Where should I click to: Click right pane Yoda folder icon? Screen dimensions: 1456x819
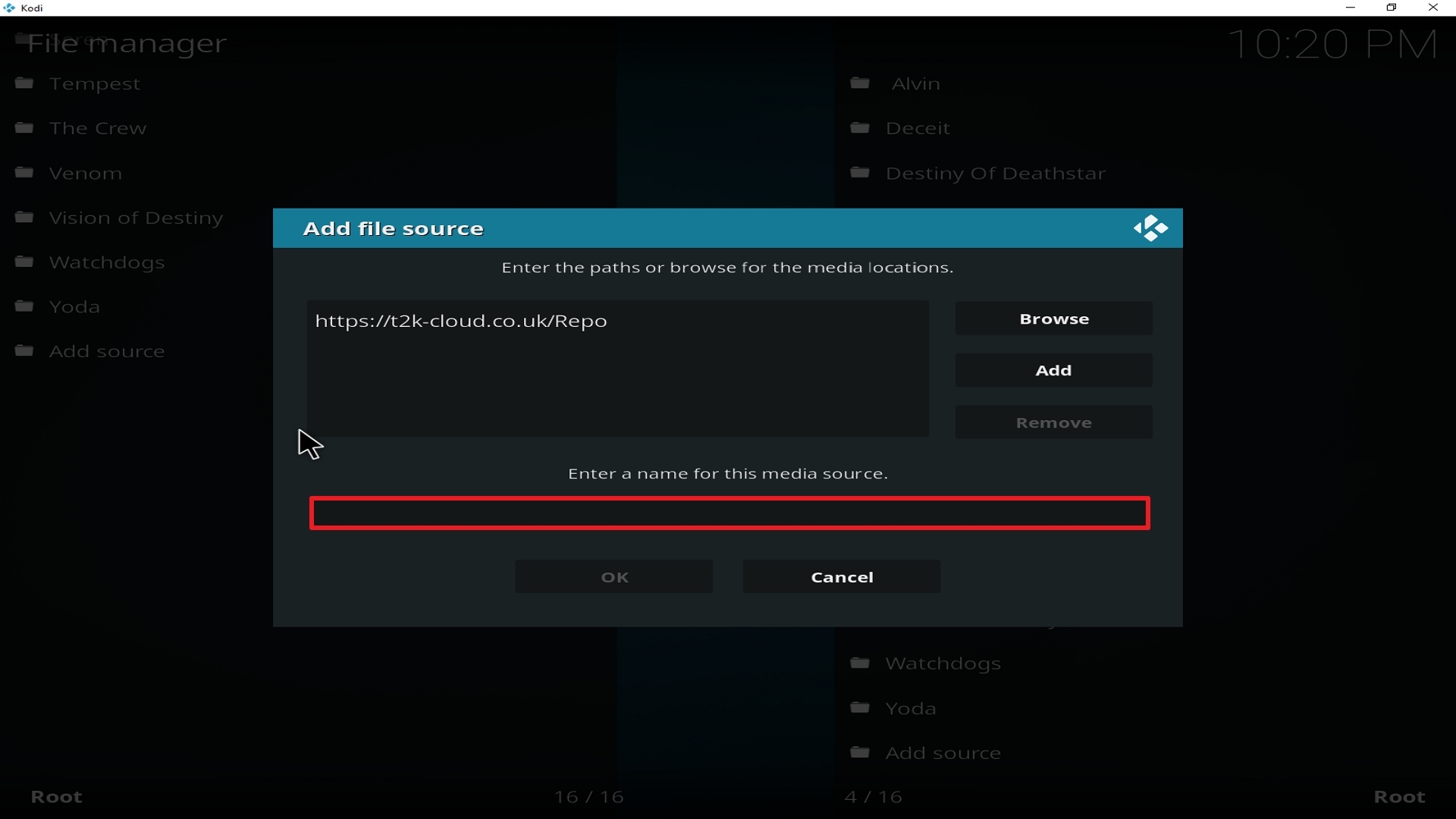860,708
